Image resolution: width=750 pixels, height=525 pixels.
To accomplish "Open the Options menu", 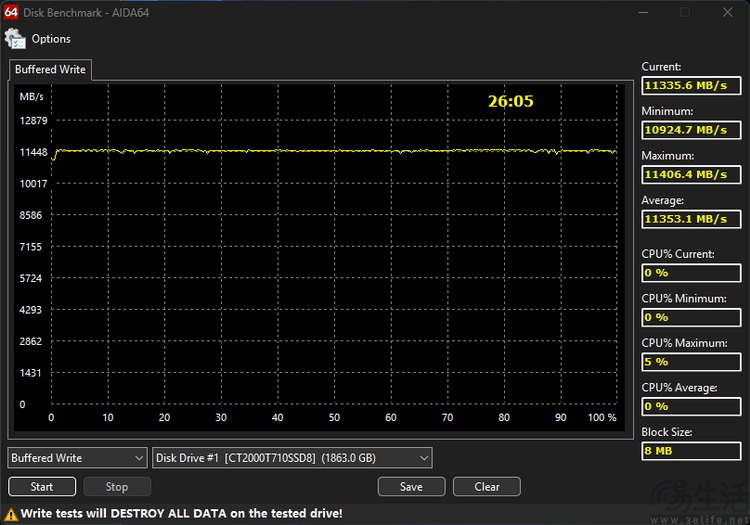I will pos(50,39).
